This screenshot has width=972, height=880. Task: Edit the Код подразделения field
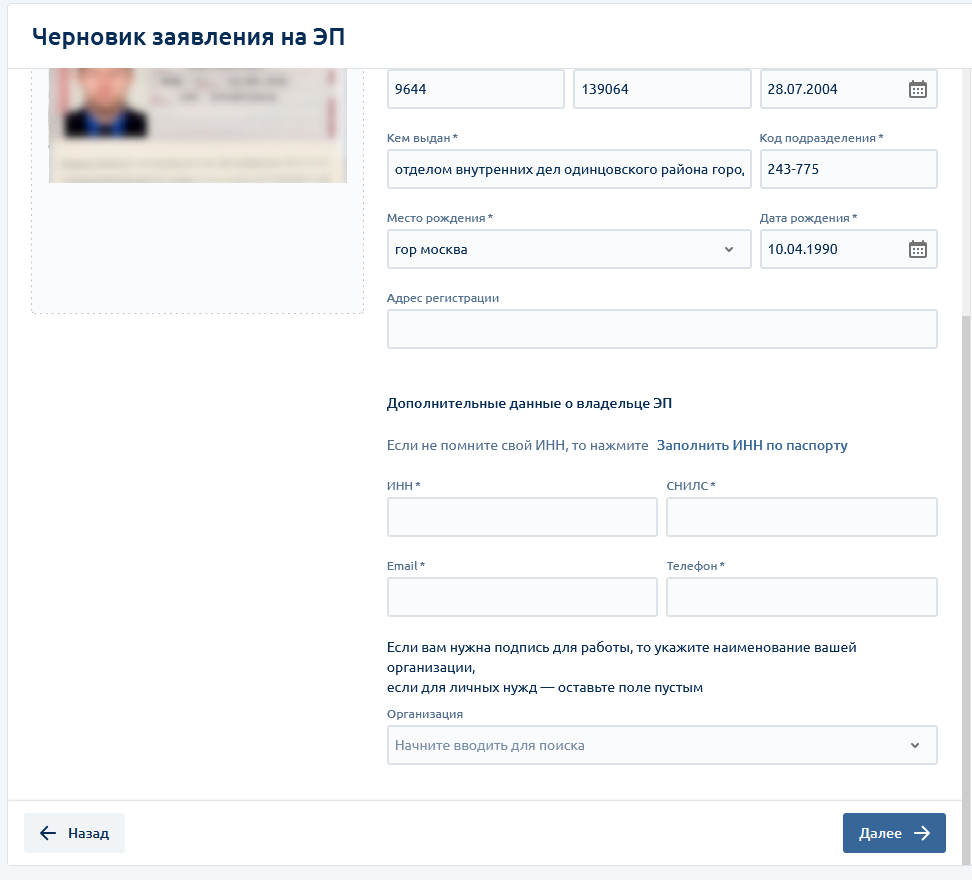point(848,169)
